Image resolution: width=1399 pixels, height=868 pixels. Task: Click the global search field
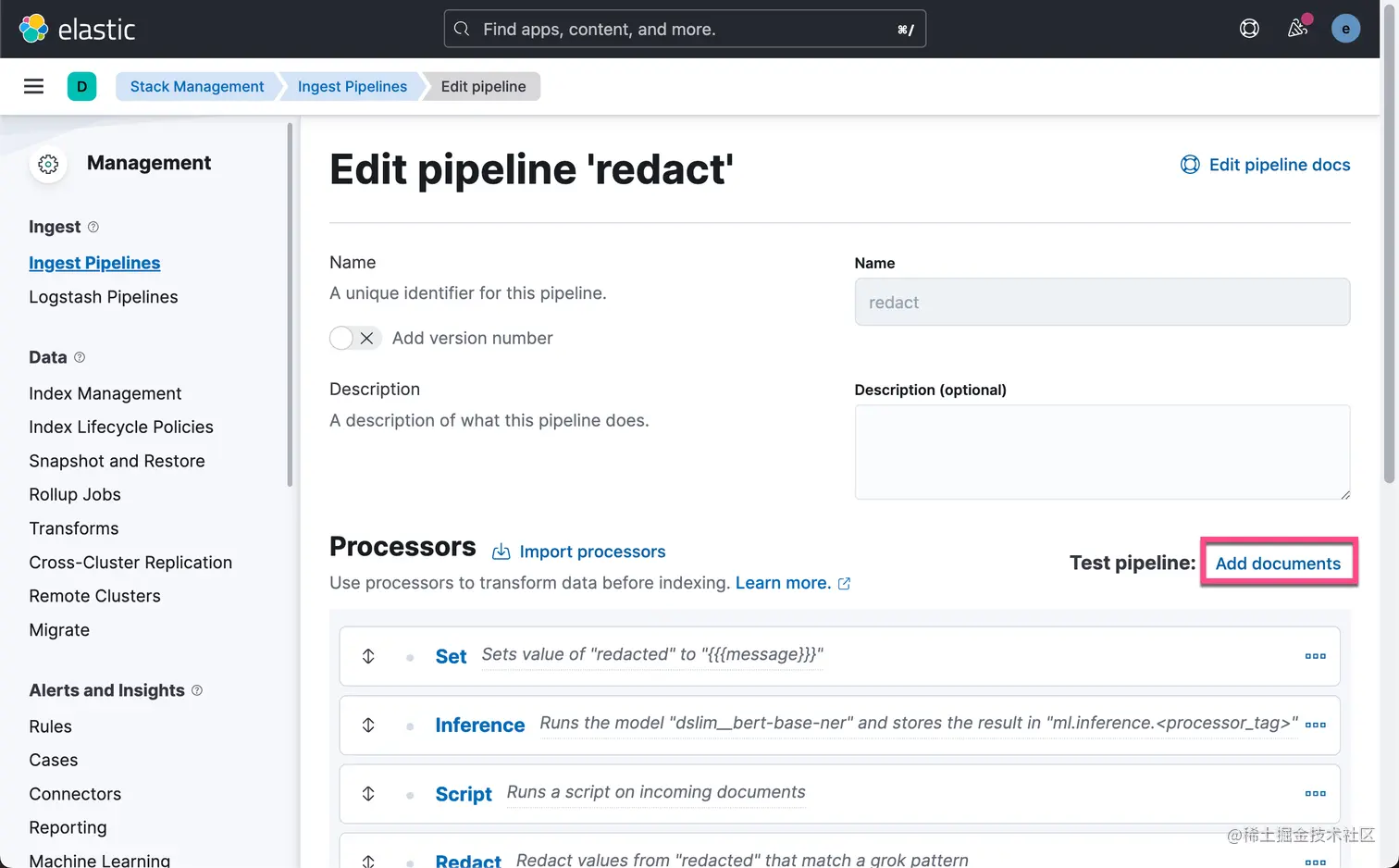(x=685, y=29)
